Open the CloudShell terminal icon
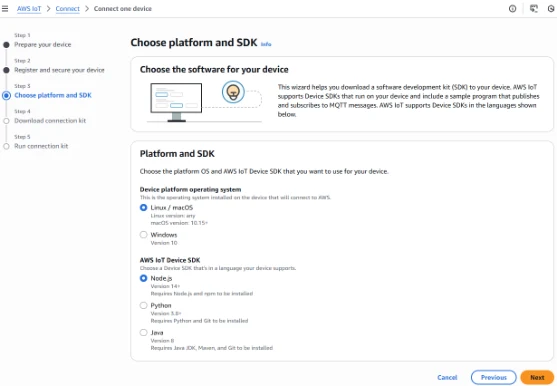The image size is (557, 386). (x=534, y=9)
